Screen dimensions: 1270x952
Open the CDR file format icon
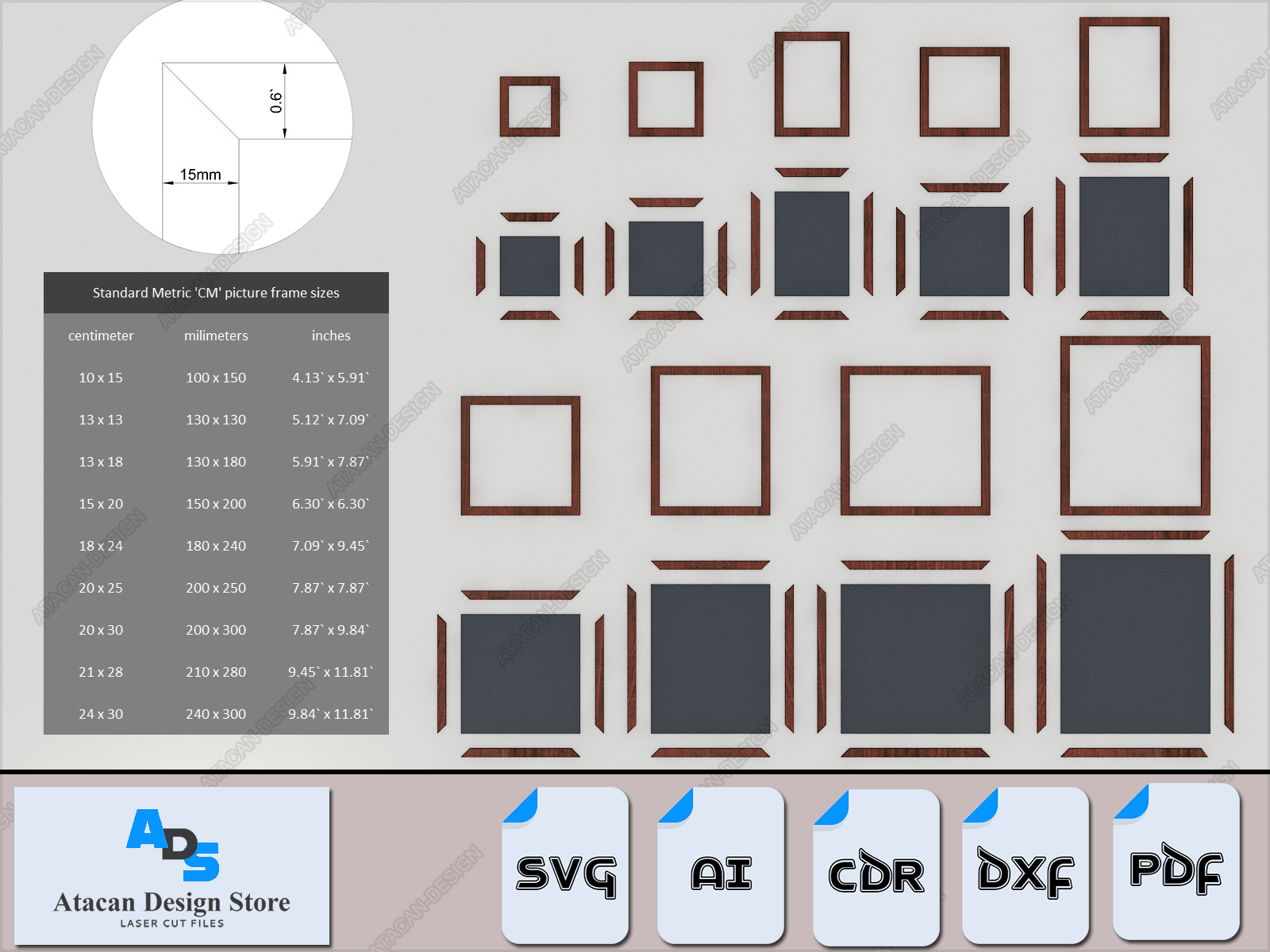pos(876,868)
